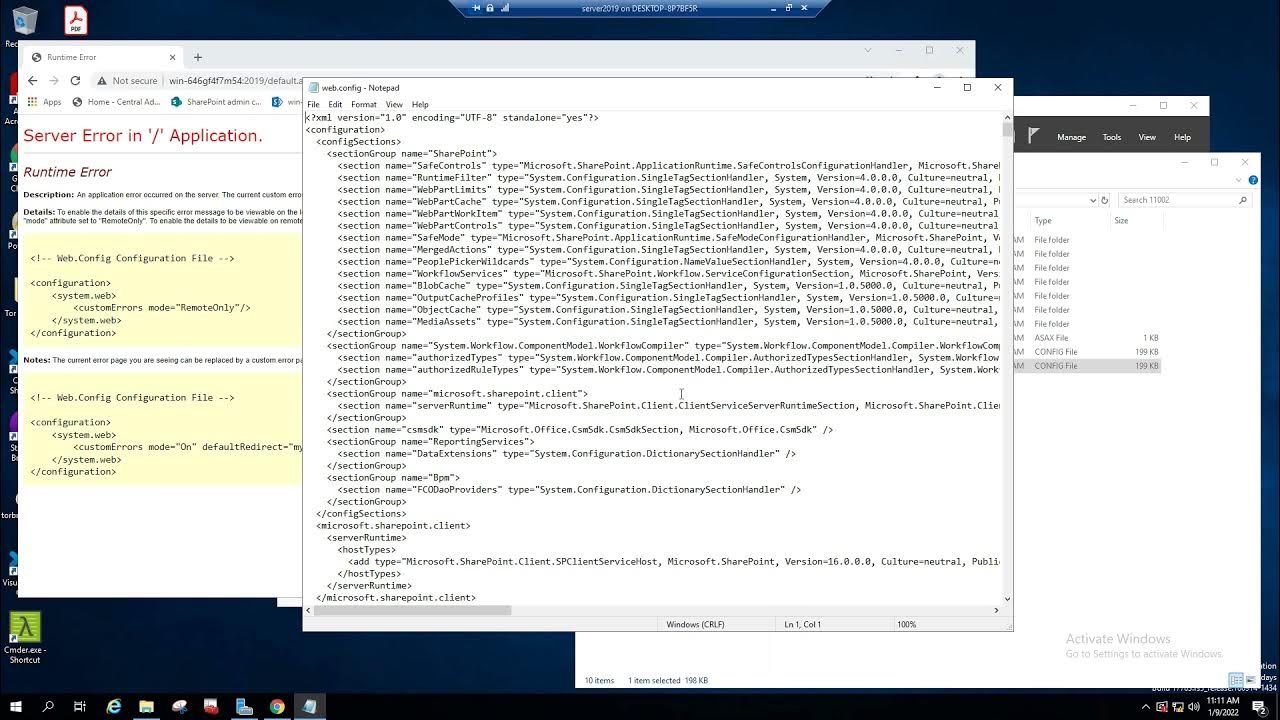Click Notepad horizontal scrollbar thumb
The image size is (1280, 720).
tap(413, 610)
